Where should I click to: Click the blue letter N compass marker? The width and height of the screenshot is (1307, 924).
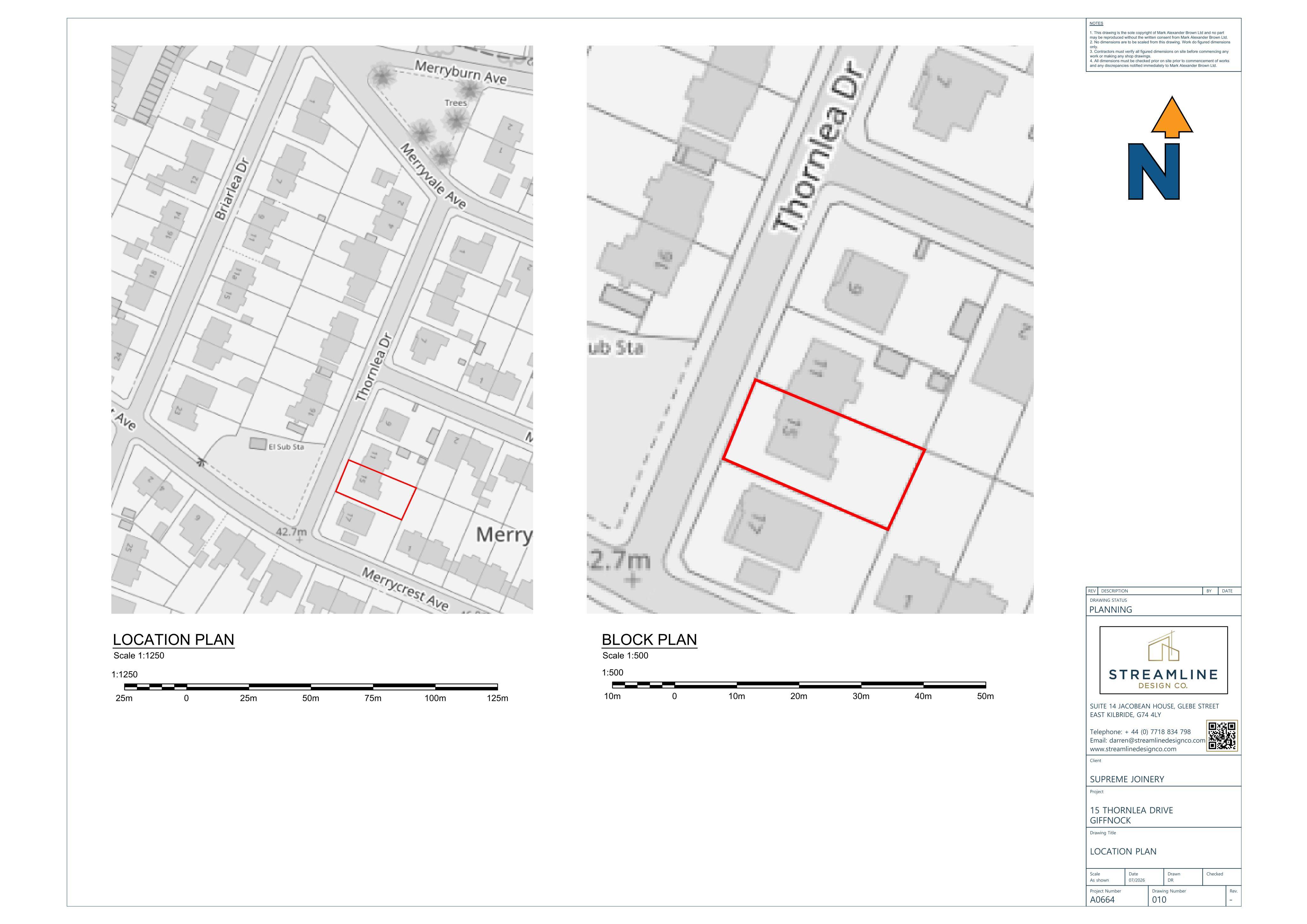[1154, 171]
